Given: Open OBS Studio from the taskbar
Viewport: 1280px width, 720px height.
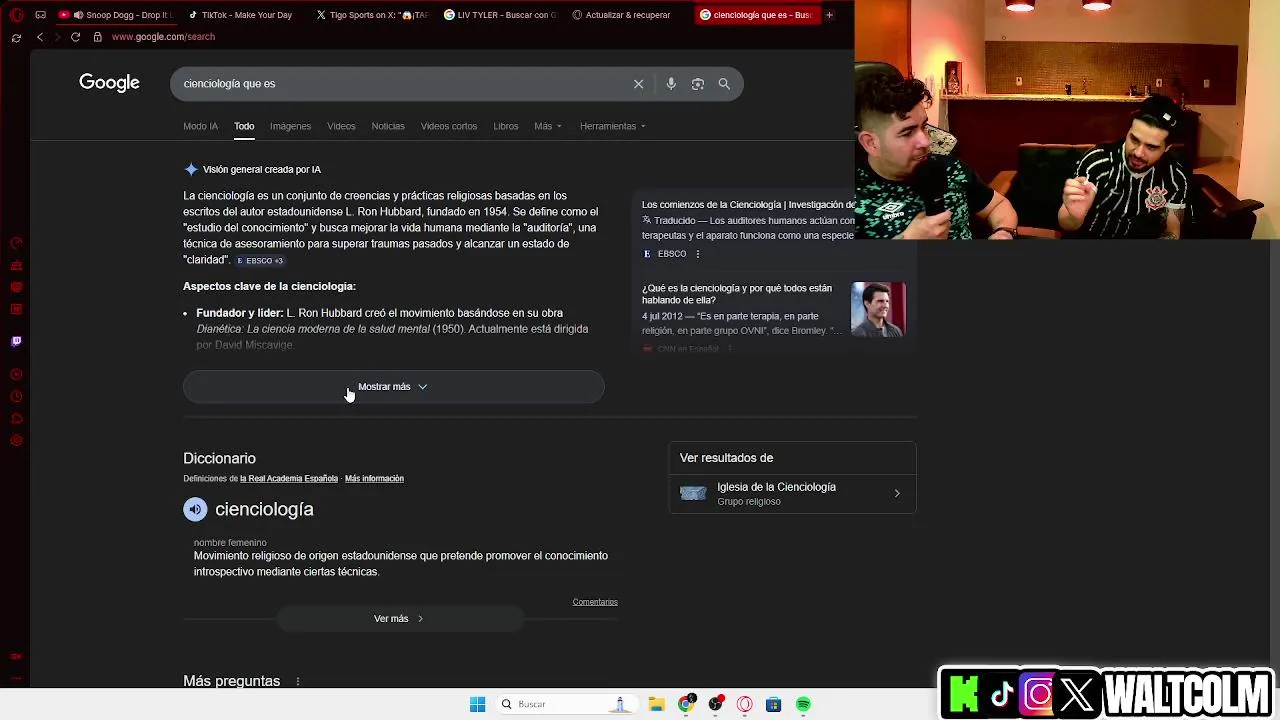Looking at the screenshot, I should coord(715,704).
